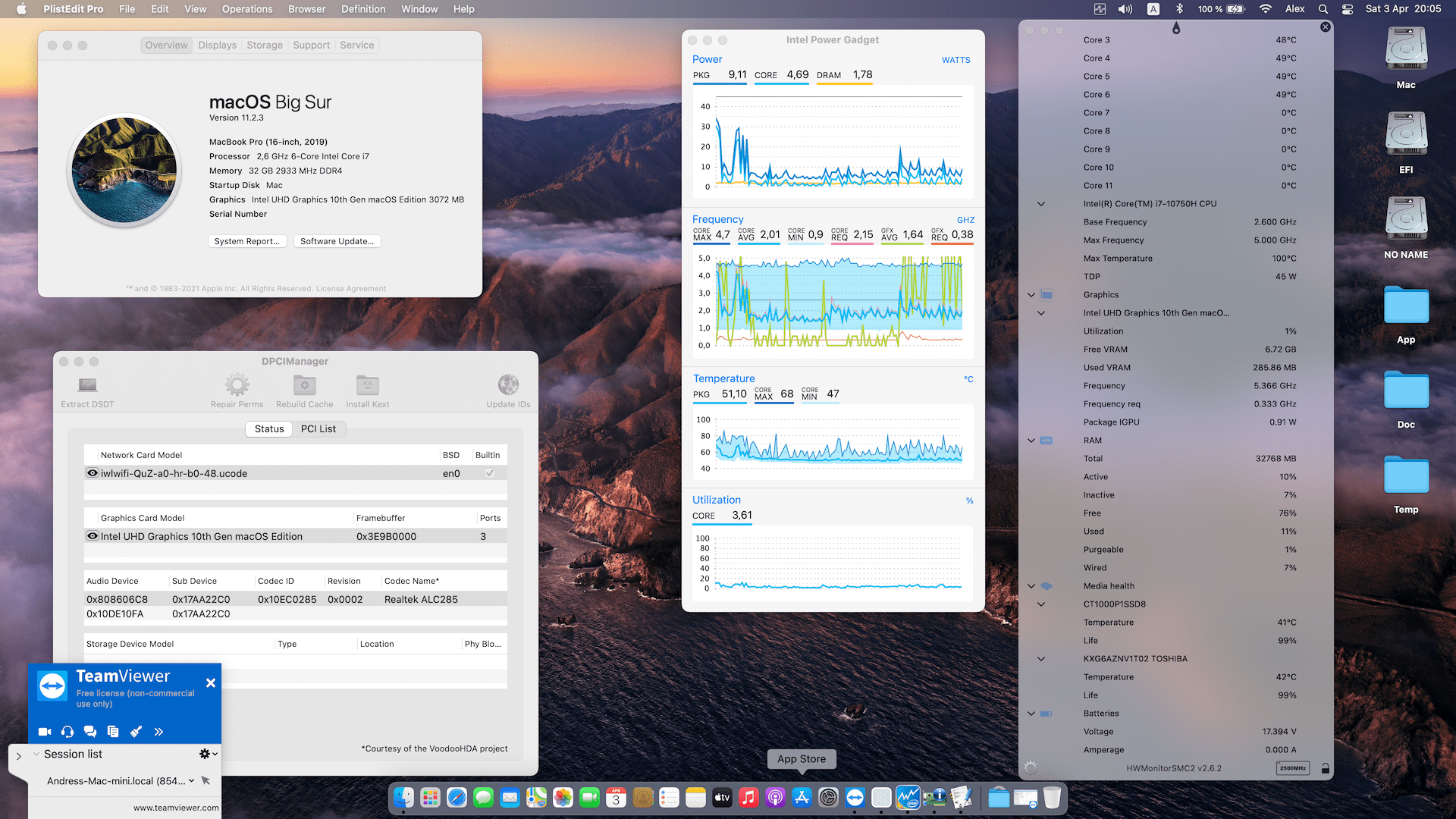Open Finder from the Dock
The image size is (1456, 819).
tap(403, 797)
